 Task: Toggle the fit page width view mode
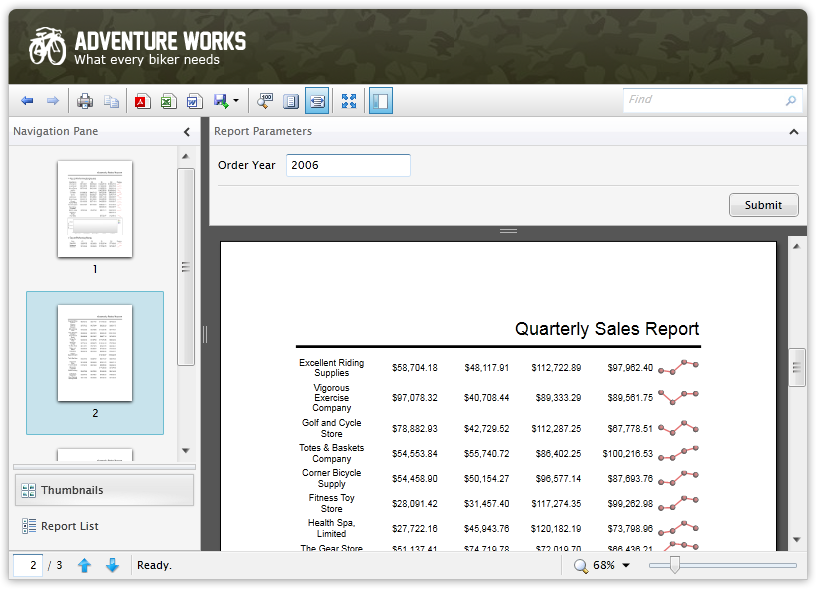317,101
